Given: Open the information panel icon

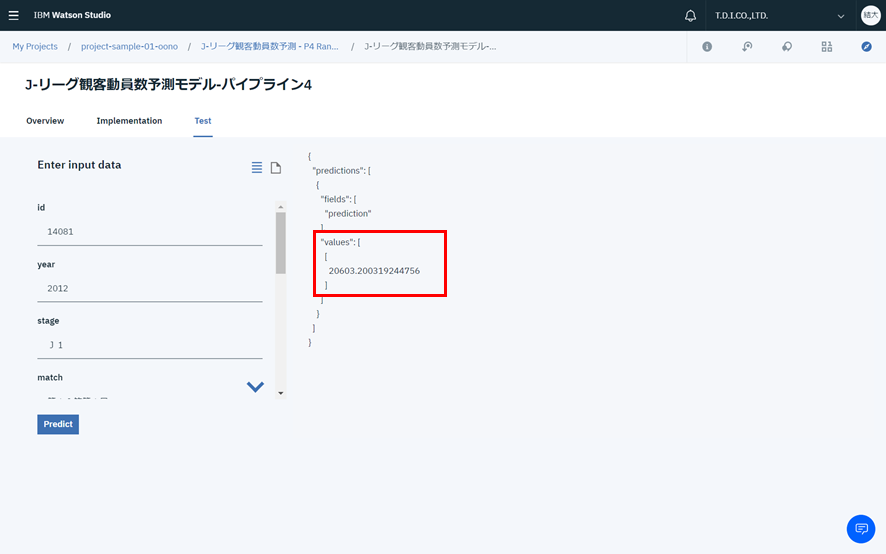Looking at the screenshot, I should tap(707, 47).
